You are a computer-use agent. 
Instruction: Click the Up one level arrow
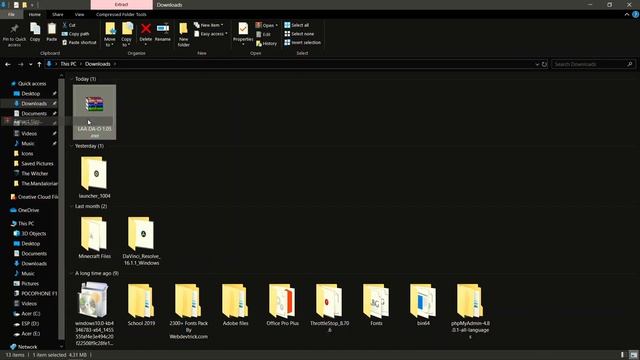point(39,64)
